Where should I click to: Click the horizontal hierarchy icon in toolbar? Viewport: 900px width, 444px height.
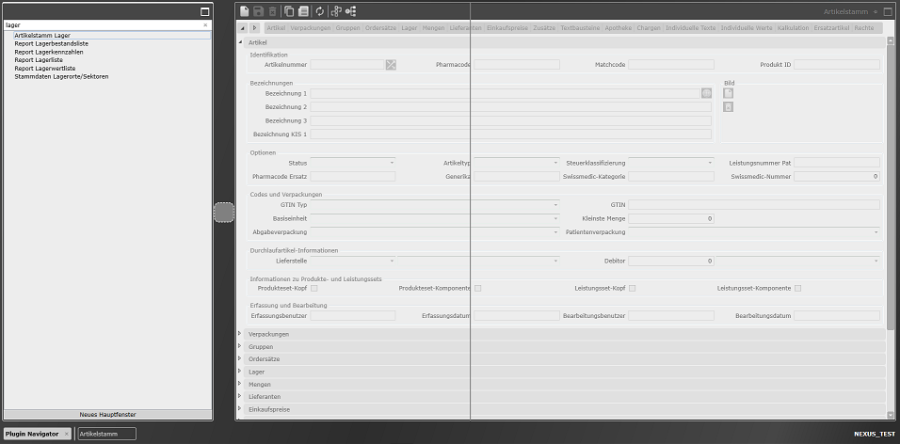coord(350,11)
